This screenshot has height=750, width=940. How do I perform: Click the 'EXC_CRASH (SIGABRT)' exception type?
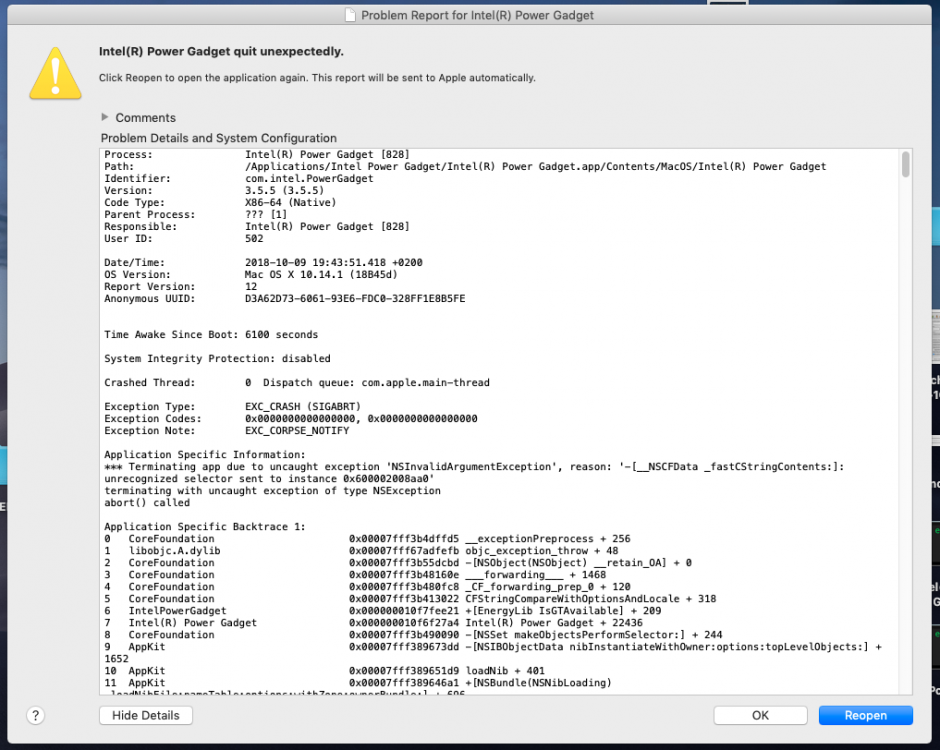coord(303,406)
